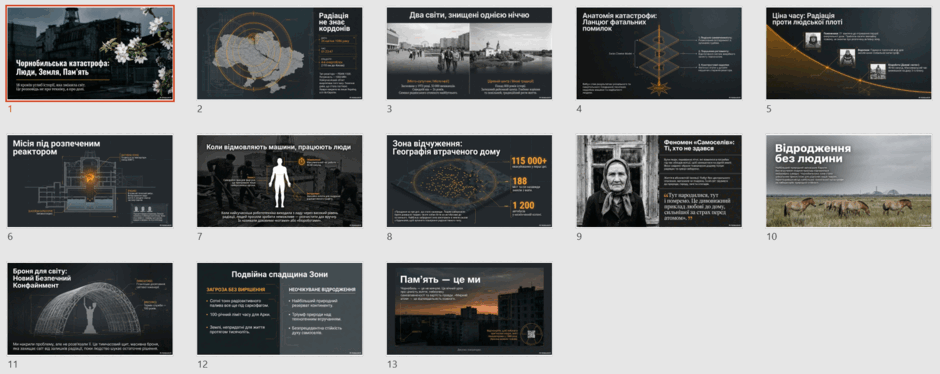
Task: Select the Радіація не знає кордонів slide
Action: [x=280, y=53]
